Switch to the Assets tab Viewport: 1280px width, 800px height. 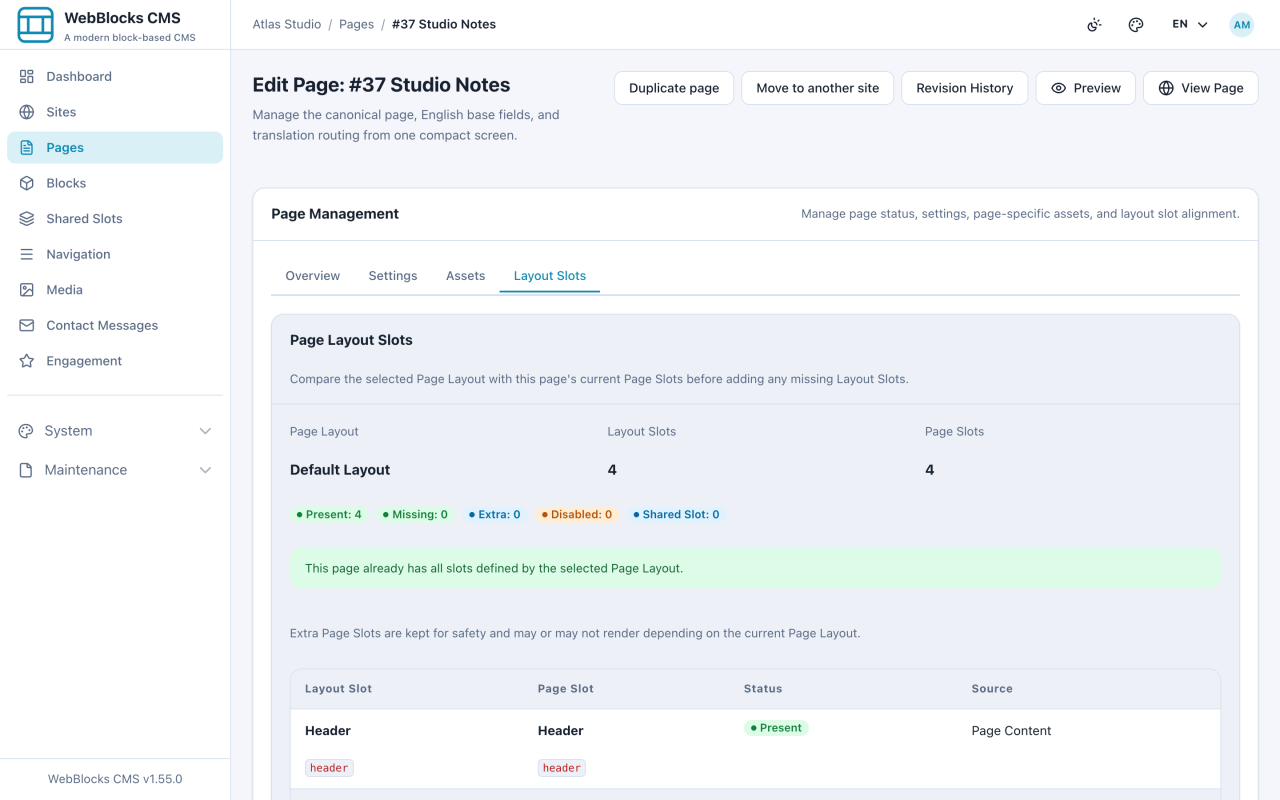pos(466,276)
